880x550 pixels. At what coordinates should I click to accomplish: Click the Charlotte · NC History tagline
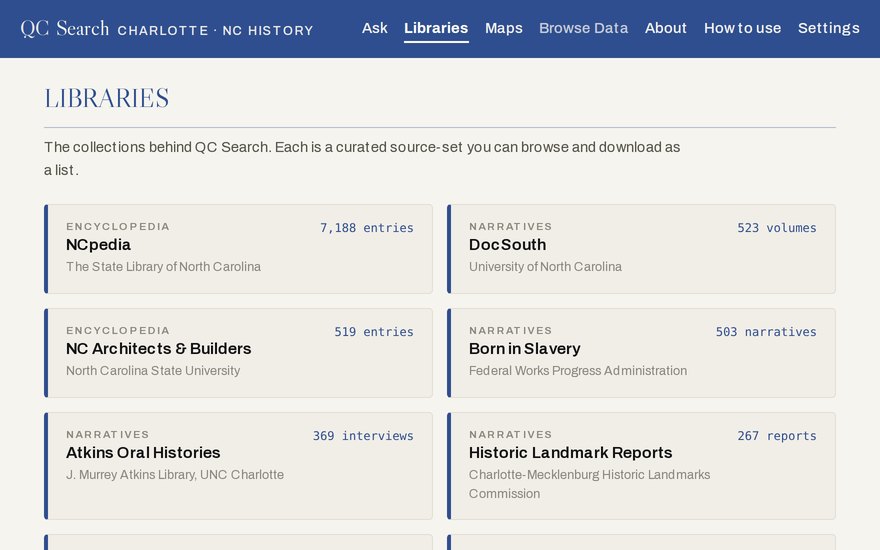[215, 30]
